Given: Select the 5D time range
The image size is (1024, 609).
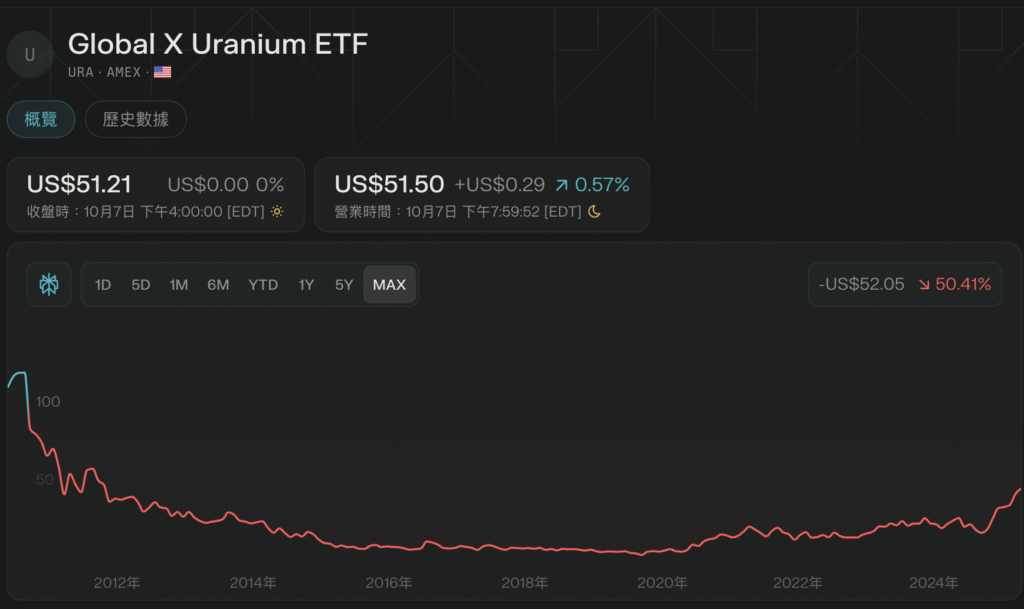Looking at the screenshot, I should click(141, 285).
